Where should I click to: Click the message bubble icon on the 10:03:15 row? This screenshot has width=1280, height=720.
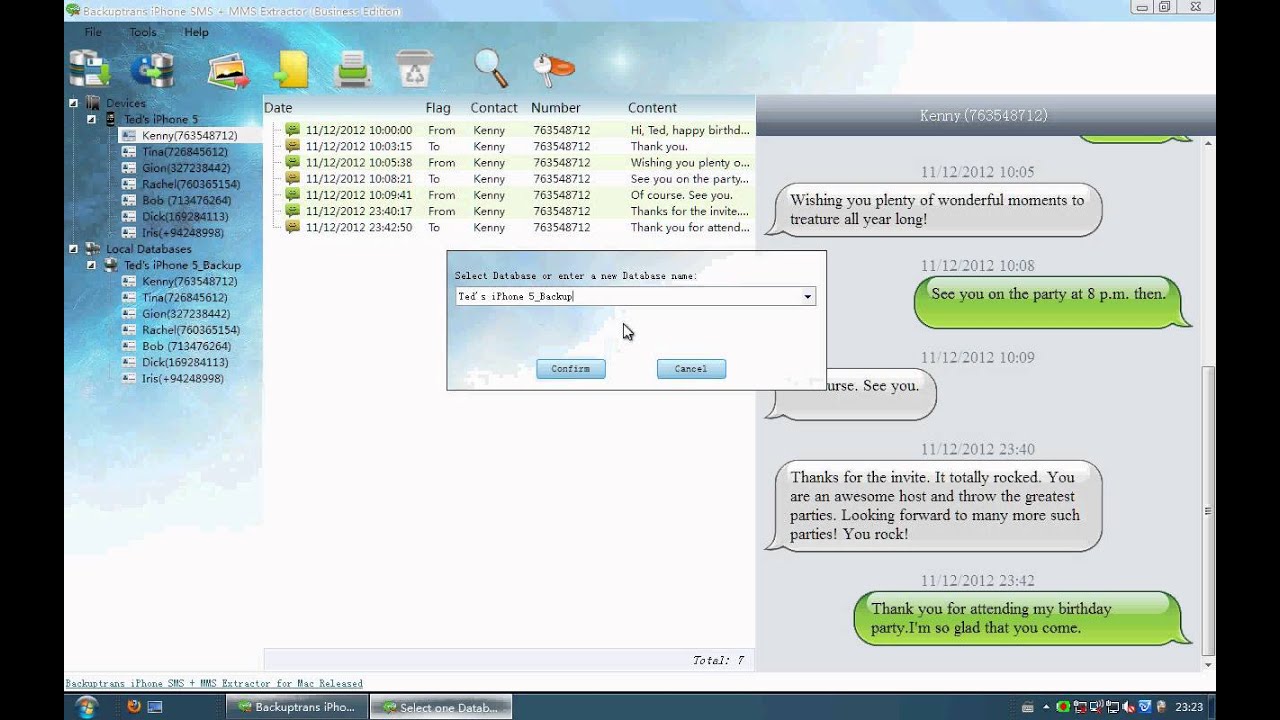(x=292, y=146)
